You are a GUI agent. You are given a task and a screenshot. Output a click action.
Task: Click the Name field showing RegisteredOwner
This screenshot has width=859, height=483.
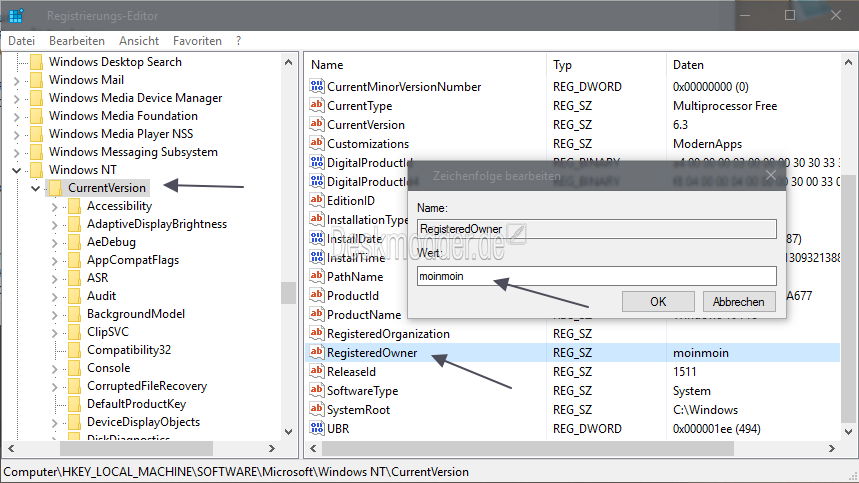click(597, 229)
